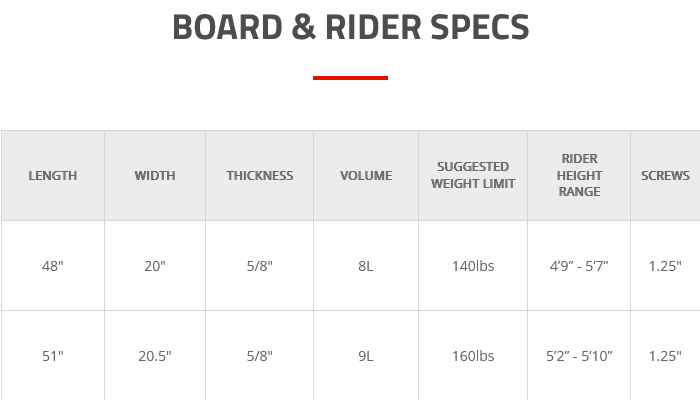Select the LENGTH column header
Image resolution: width=700 pixels, height=400 pixels.
pyautogui.click(x=53, y=175)
